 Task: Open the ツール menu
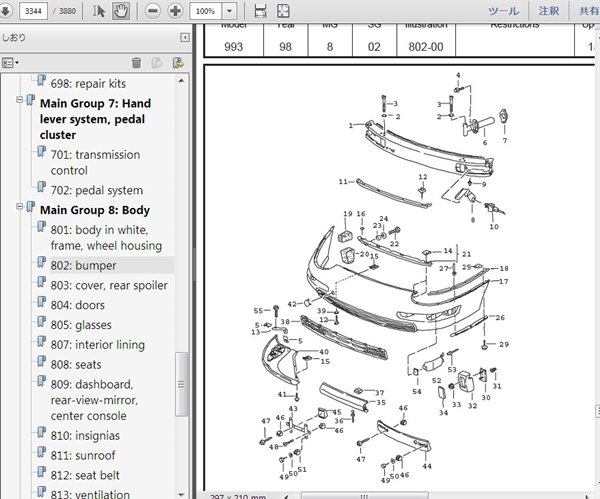pos(504,11)
